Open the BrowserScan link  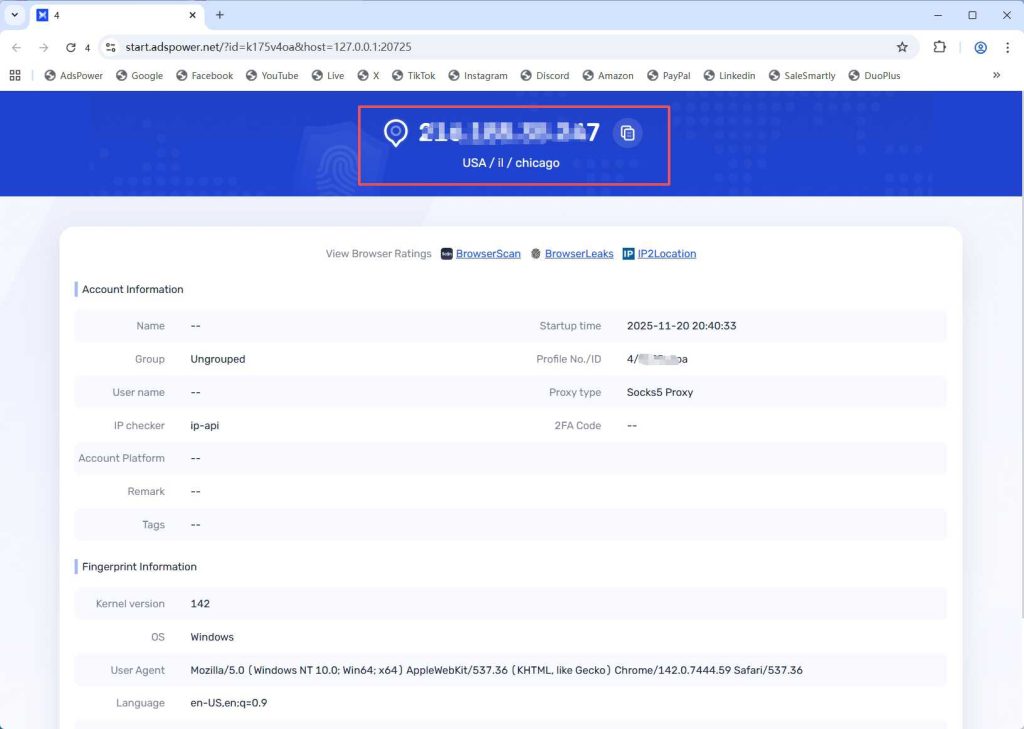[x=488, y=254]
